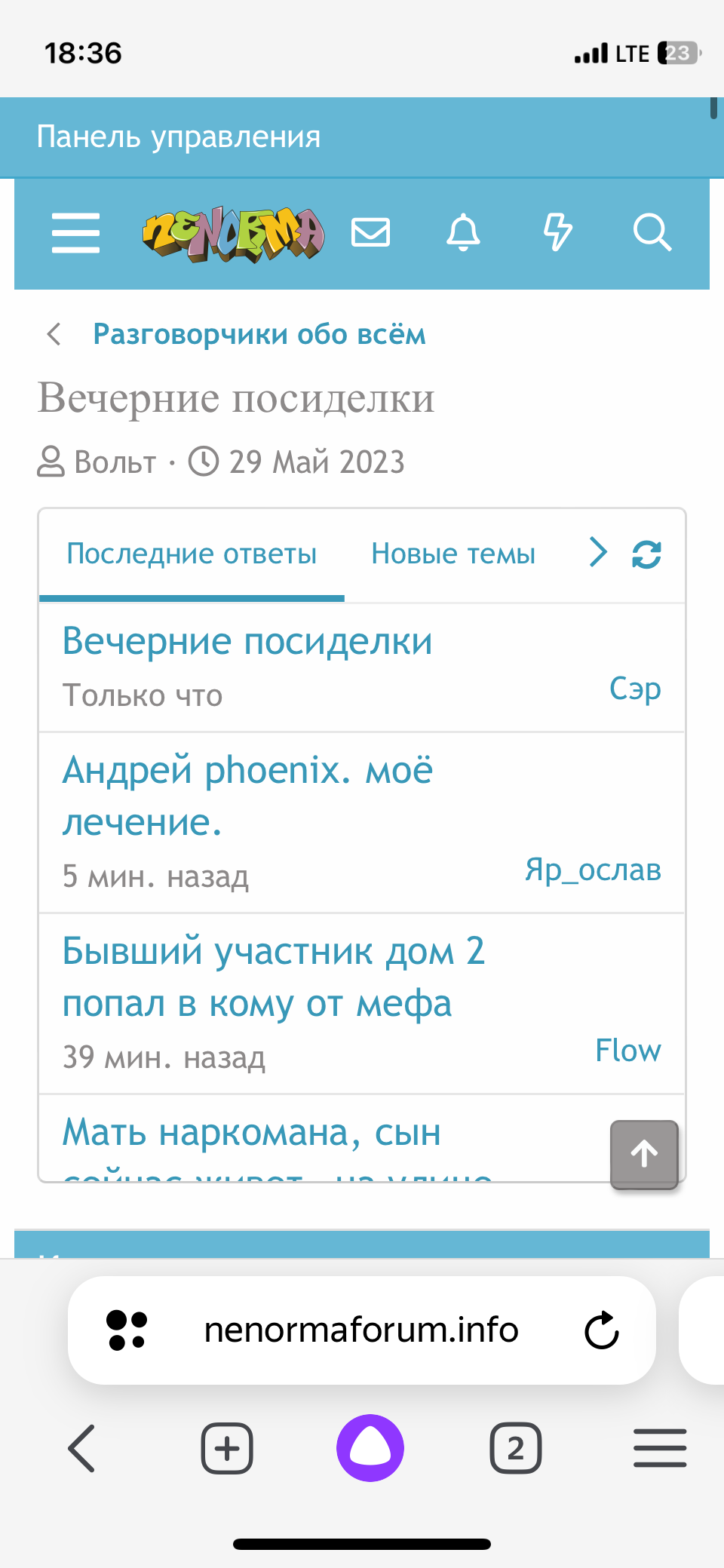Tap the nenormaforum.info address field
The image size is (724, 1568).
361,1330
